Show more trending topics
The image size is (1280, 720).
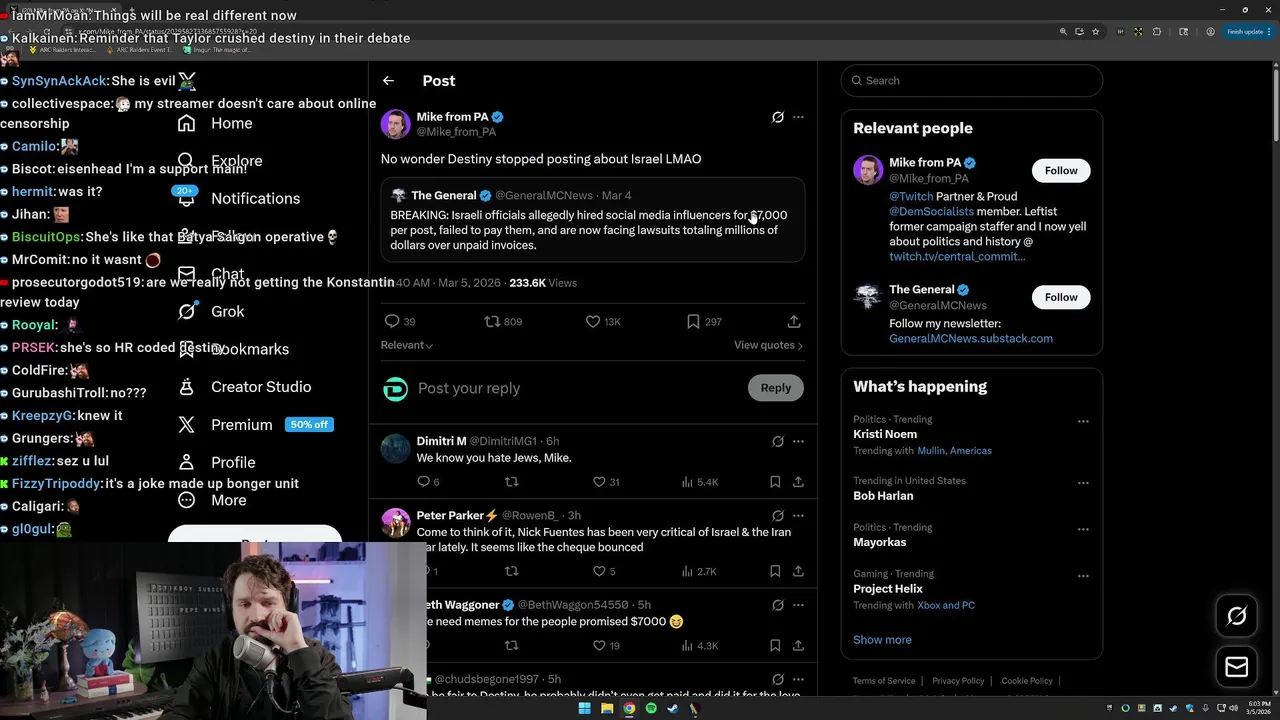tap(882, 640)
